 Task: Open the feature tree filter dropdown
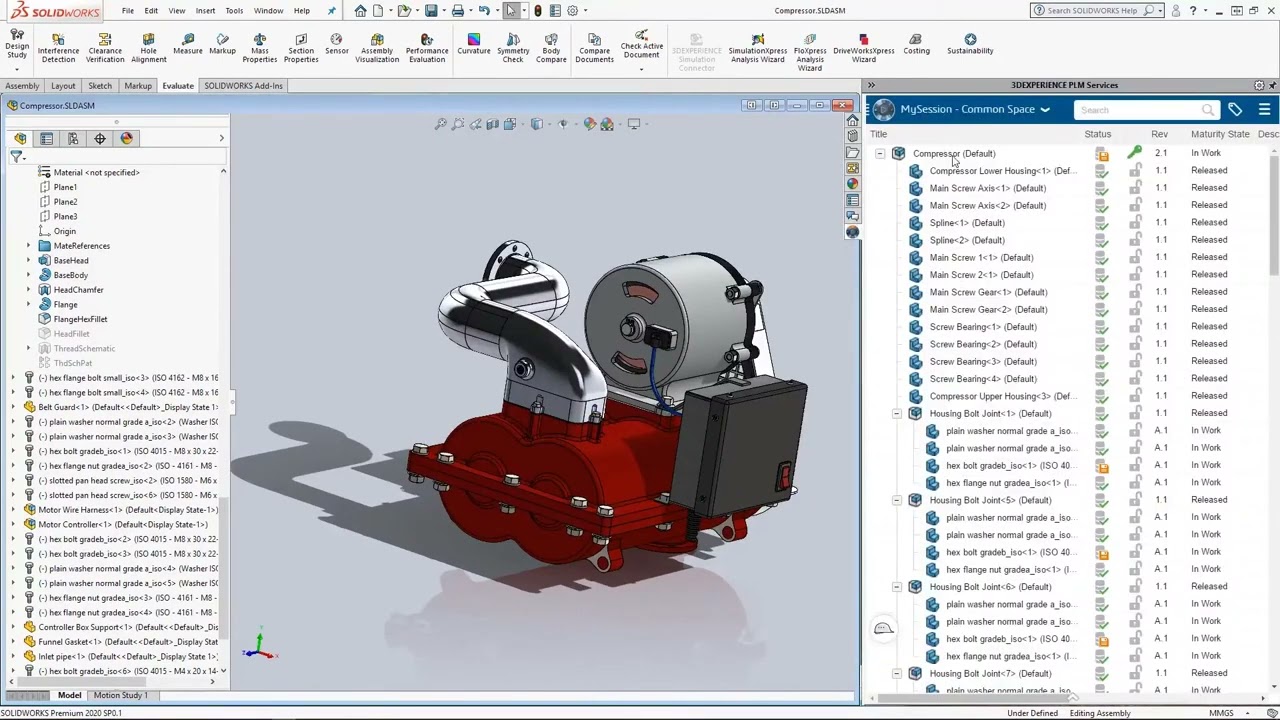pyautogui.click(x=18, y=157)
